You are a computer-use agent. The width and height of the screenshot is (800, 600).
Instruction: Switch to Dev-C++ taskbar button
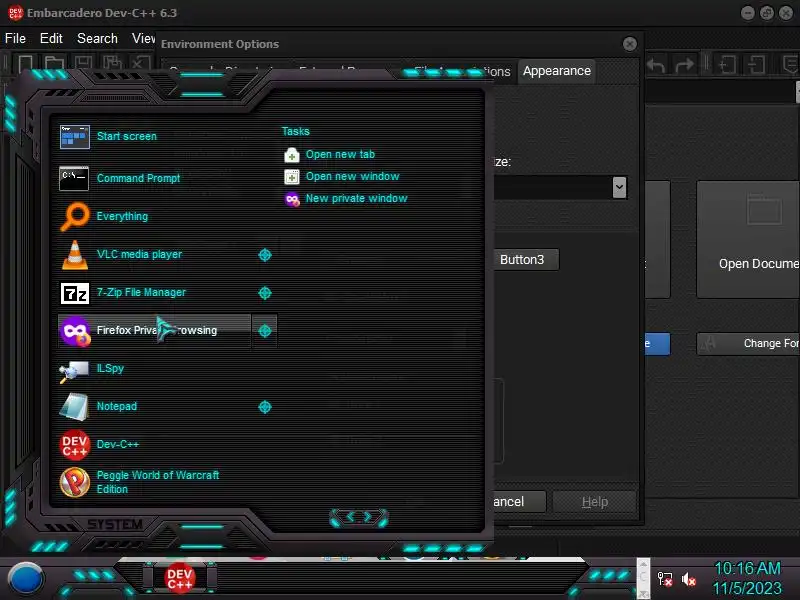coord(180,578)
